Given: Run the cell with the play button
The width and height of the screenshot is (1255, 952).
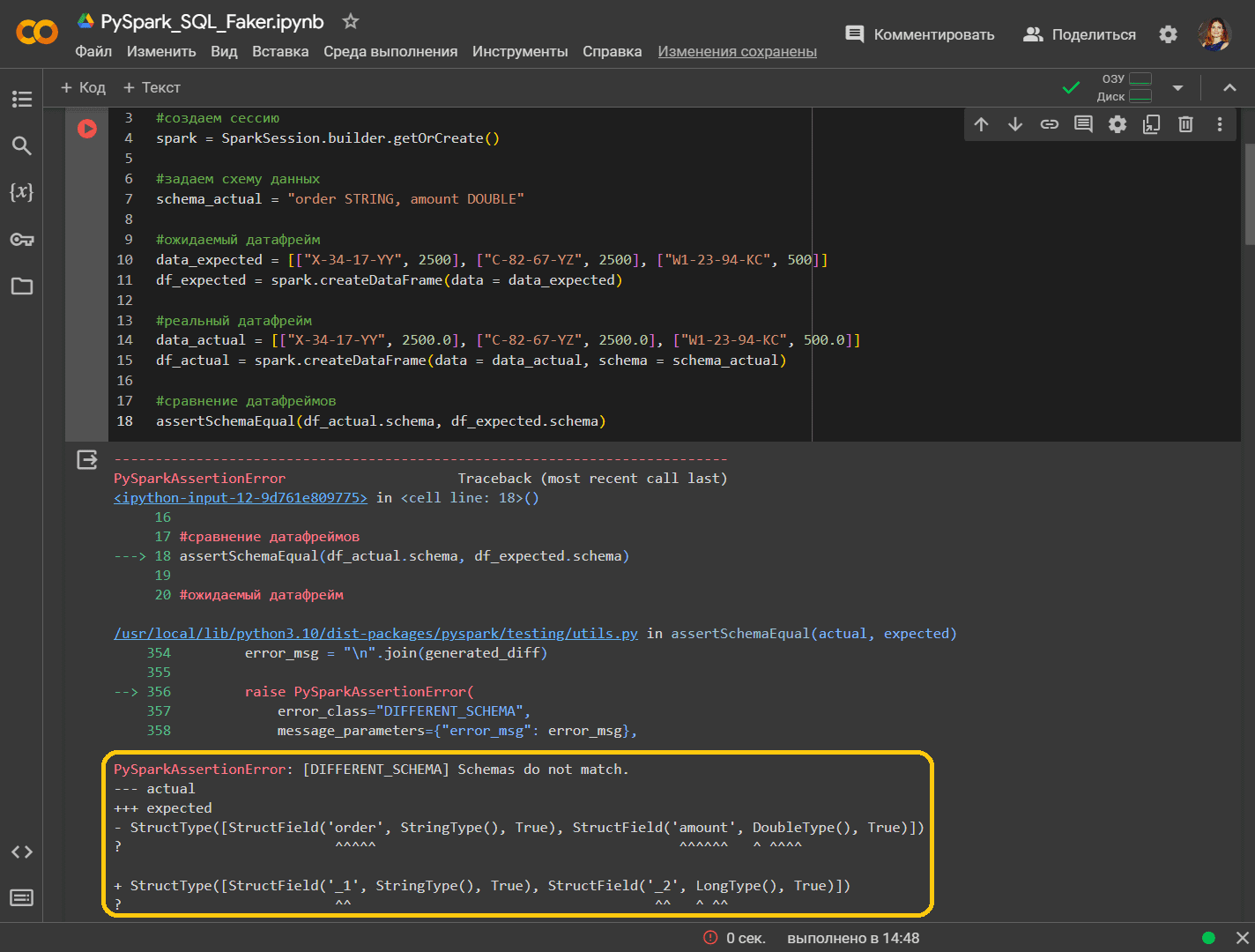Looking at the screenshot, I should pos(87,129).
